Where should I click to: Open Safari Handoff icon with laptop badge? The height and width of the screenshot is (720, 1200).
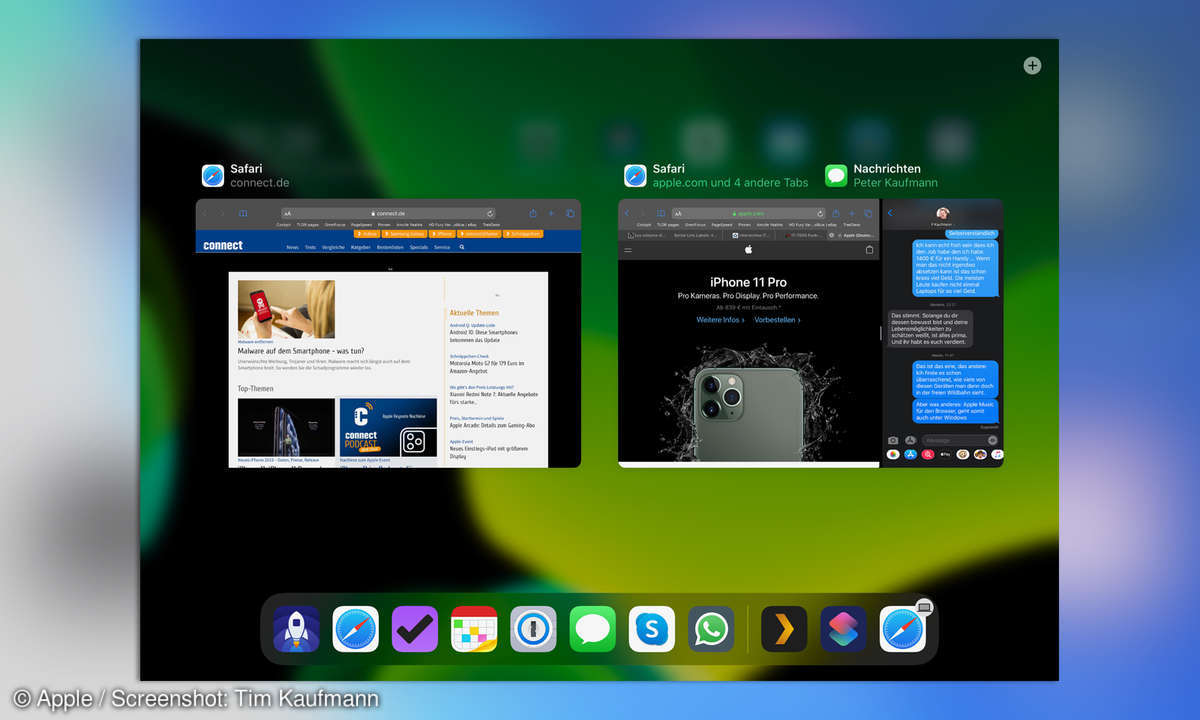(x=903, y=629)
